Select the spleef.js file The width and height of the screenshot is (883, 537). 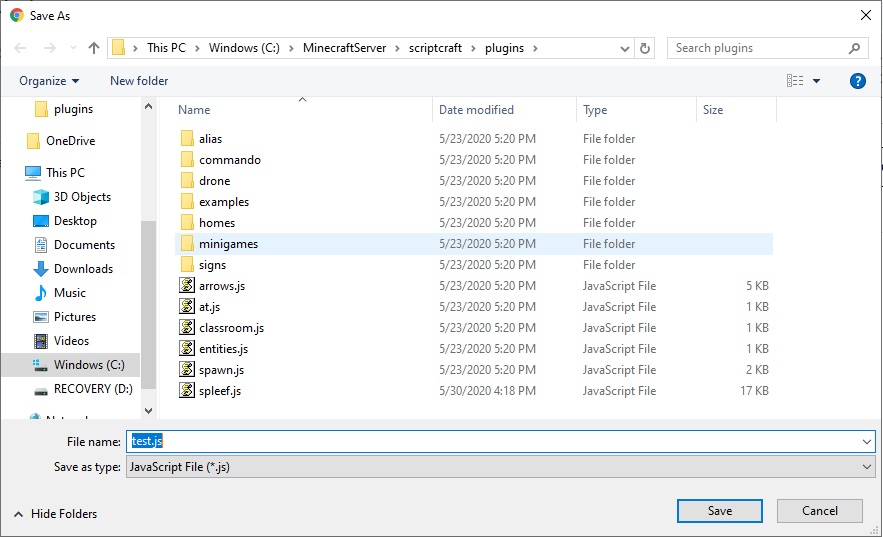click(220, 391)
